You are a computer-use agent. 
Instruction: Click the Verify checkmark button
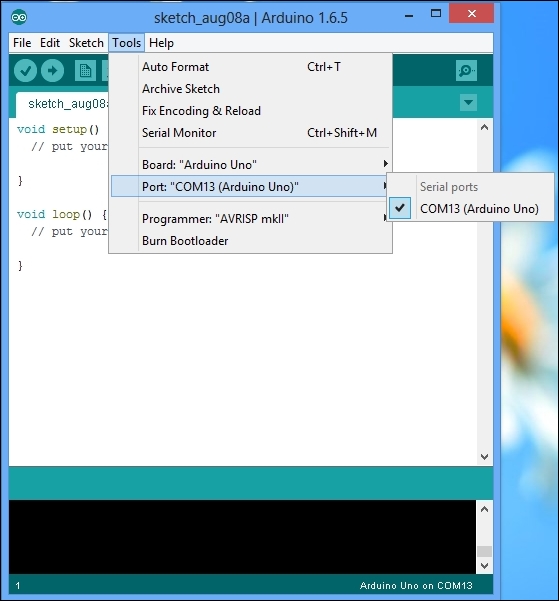pyautogui.click(x=25, y=71)
